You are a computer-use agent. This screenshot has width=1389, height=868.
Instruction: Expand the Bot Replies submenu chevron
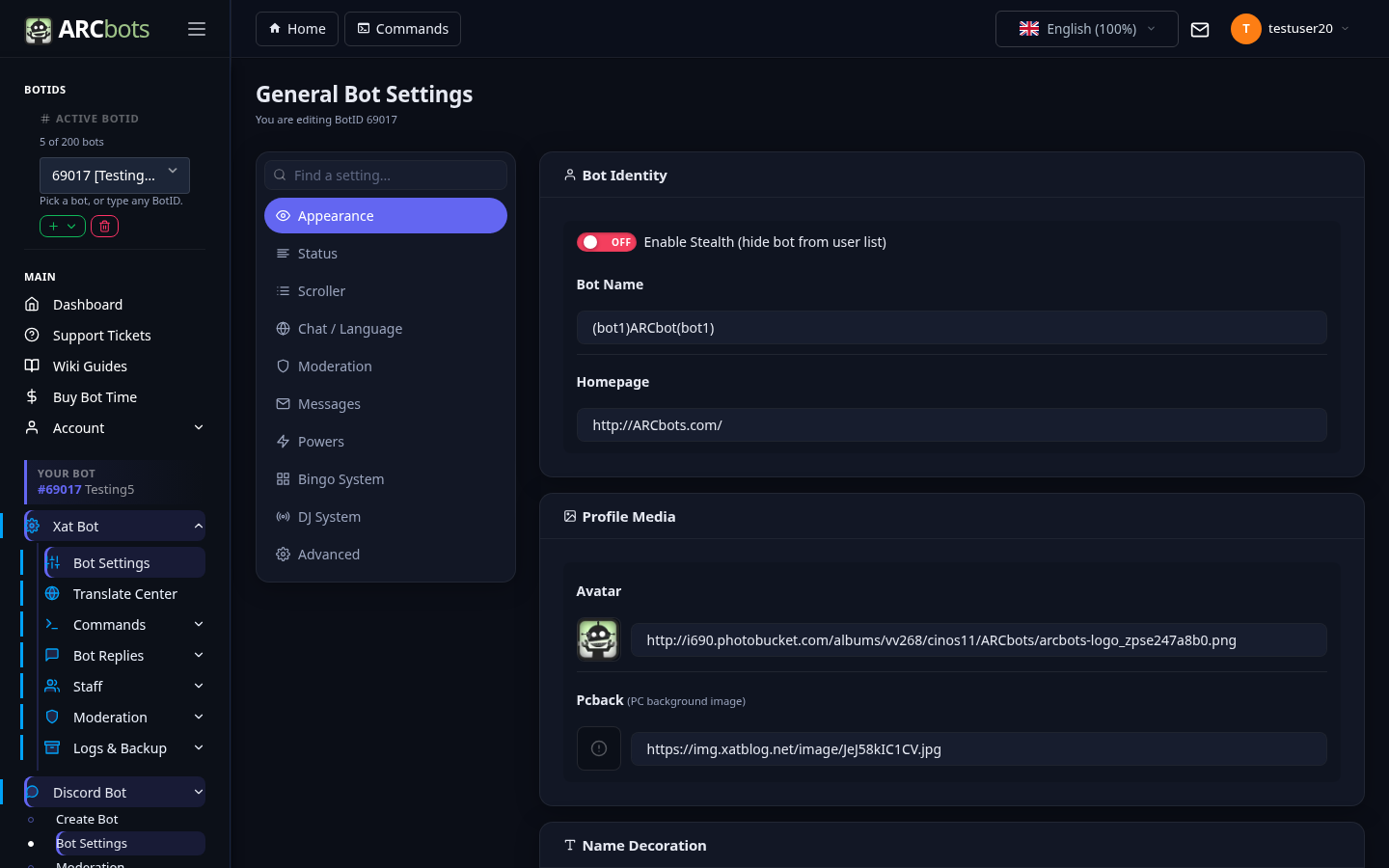click(x=199, y=655)
